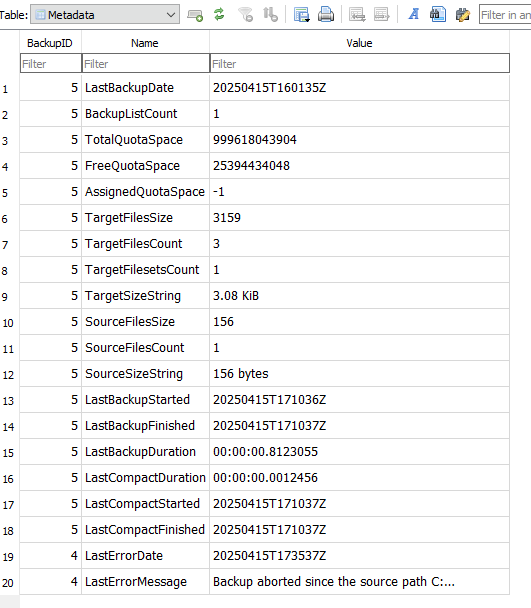Sort by the BackupID column header
The image size is (531, 608).
point(50,43)
